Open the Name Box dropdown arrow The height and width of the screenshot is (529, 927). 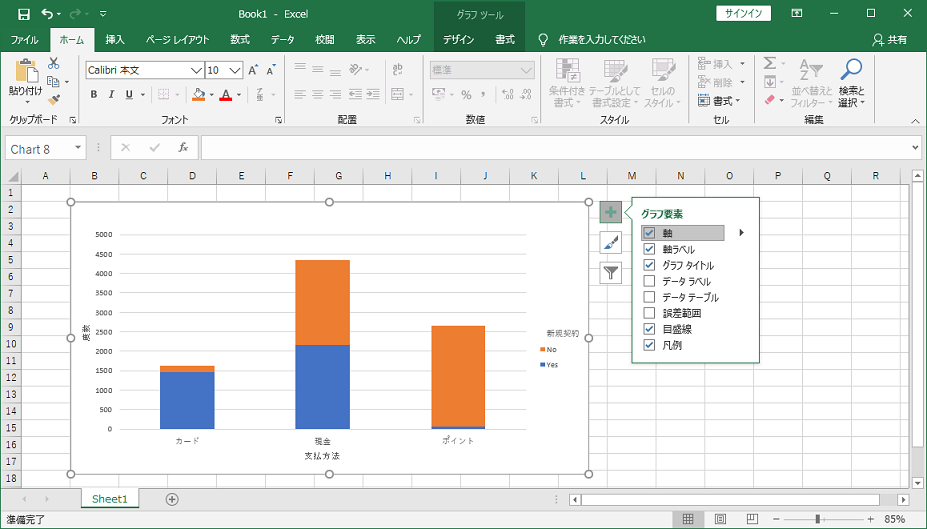tap(78, 149)
